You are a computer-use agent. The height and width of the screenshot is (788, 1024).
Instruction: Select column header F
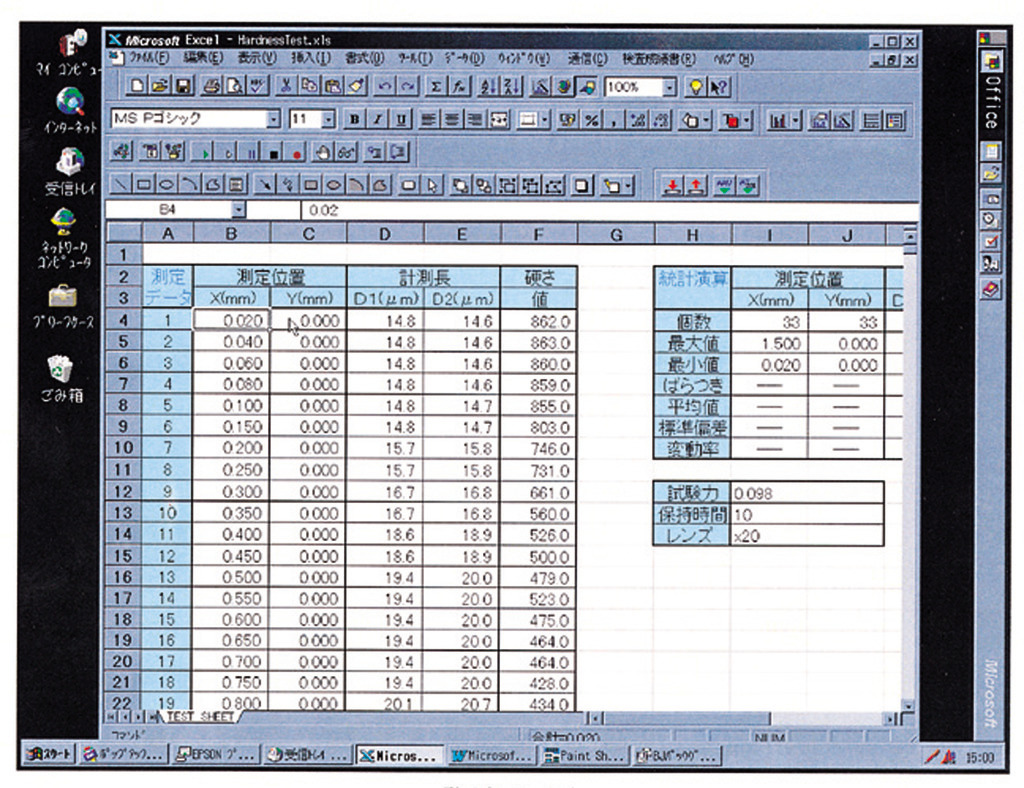coord(538,234)
